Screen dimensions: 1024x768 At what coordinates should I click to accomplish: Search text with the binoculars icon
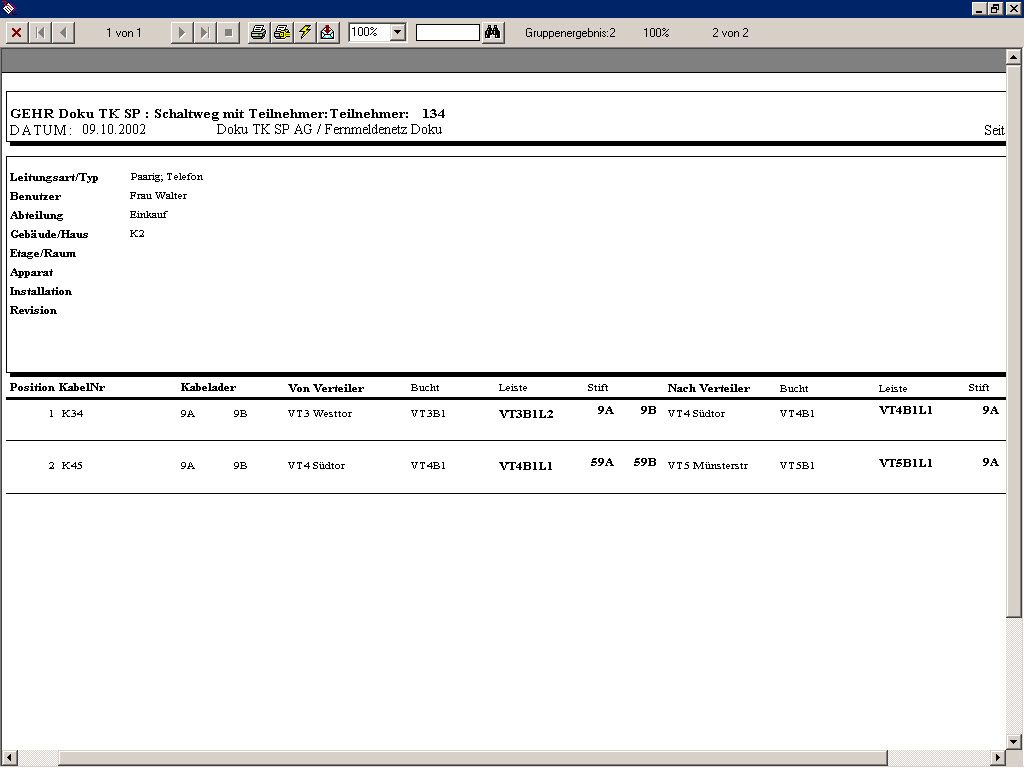[493, 33]
